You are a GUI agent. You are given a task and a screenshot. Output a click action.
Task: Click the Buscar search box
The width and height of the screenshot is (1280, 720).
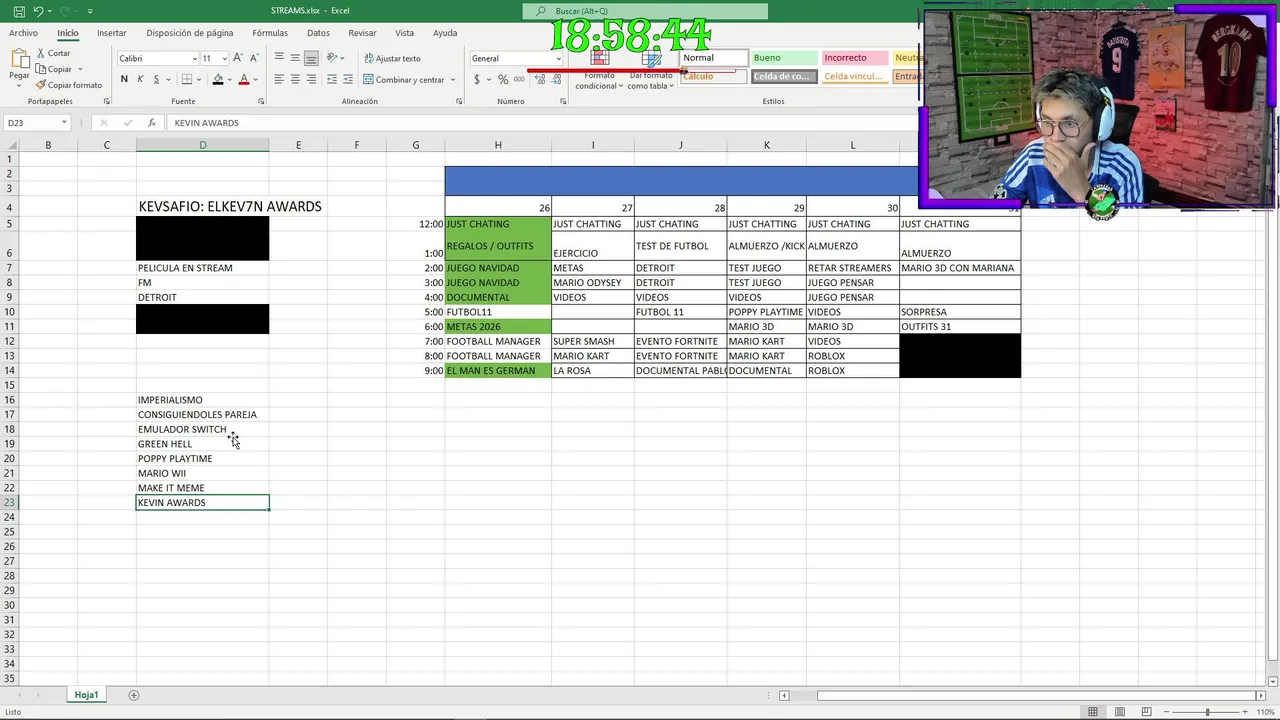[645, 11]
